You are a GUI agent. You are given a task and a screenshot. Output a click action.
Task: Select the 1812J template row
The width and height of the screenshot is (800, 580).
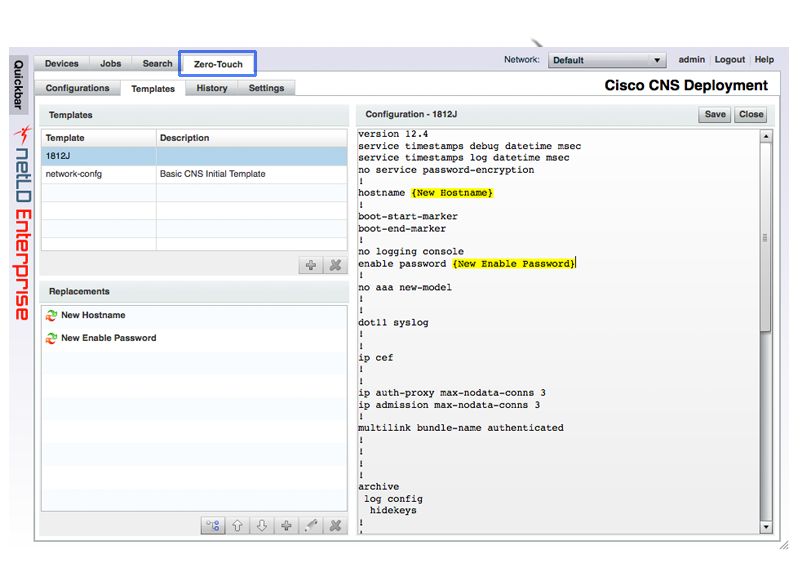coord(194,156)
